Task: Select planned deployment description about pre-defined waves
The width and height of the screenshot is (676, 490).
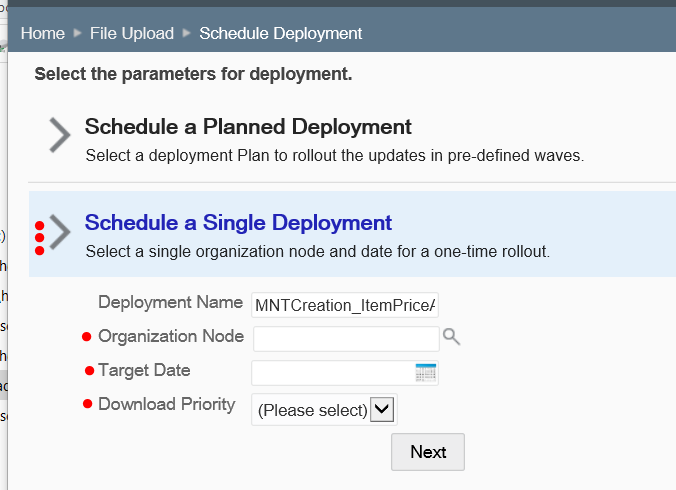Action: pyautogui.click(x=335, y=155)
